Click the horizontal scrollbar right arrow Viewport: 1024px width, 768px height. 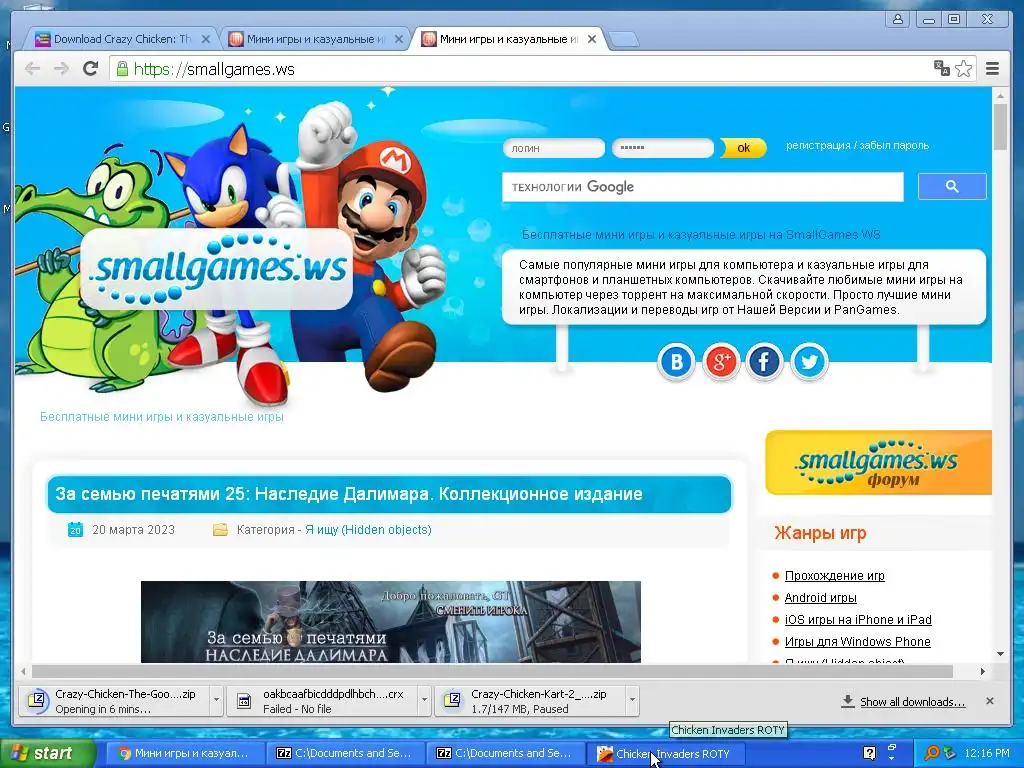pos(982,671)
